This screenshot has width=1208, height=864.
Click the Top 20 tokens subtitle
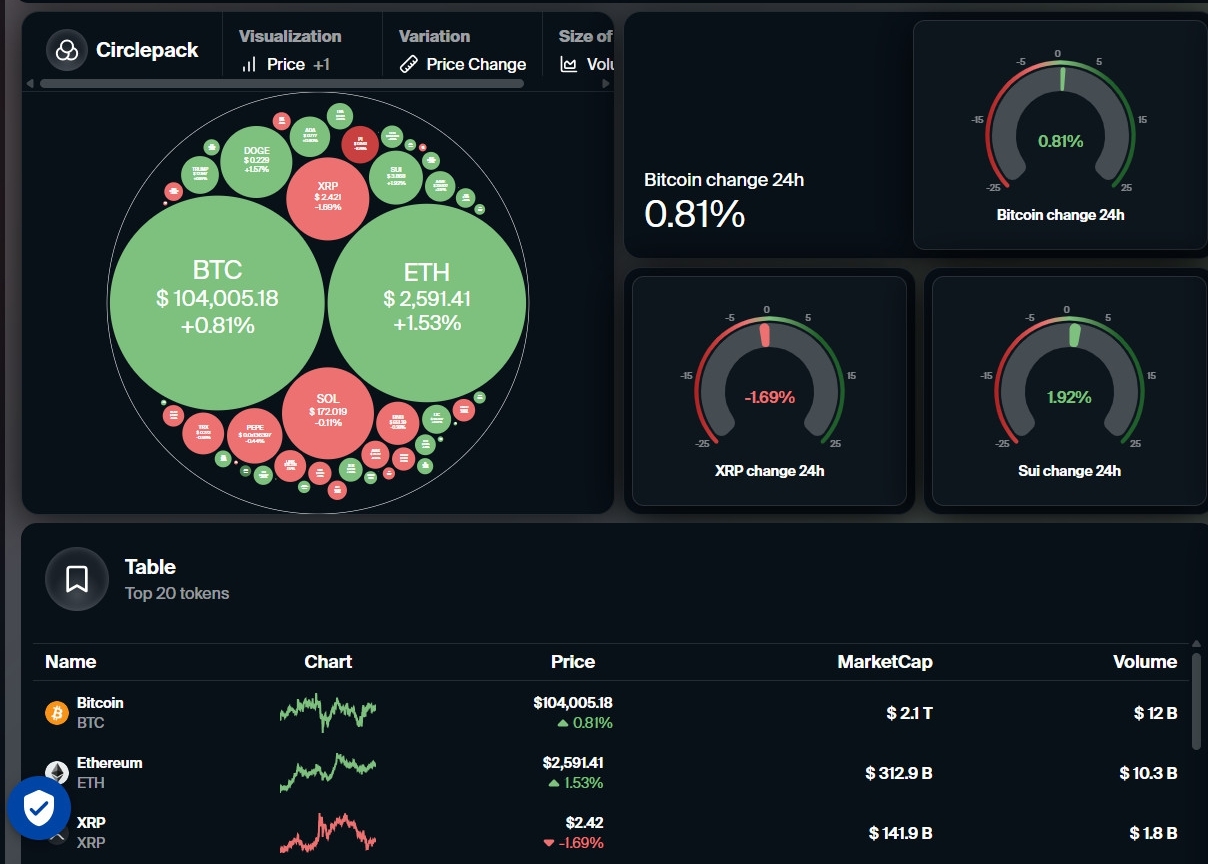click(x=177, y=593)
